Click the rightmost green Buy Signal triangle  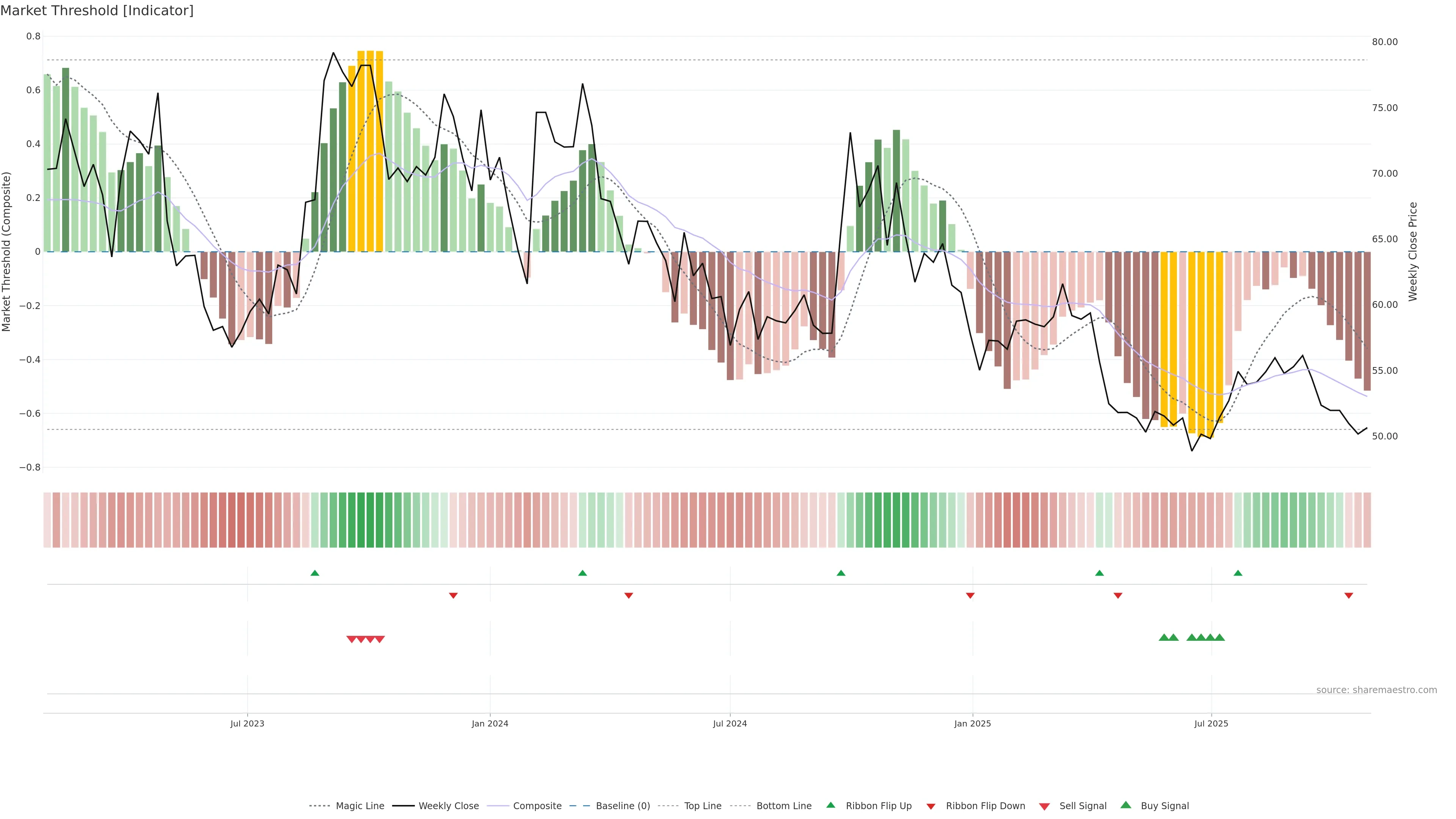click(x=1220, y=637)
